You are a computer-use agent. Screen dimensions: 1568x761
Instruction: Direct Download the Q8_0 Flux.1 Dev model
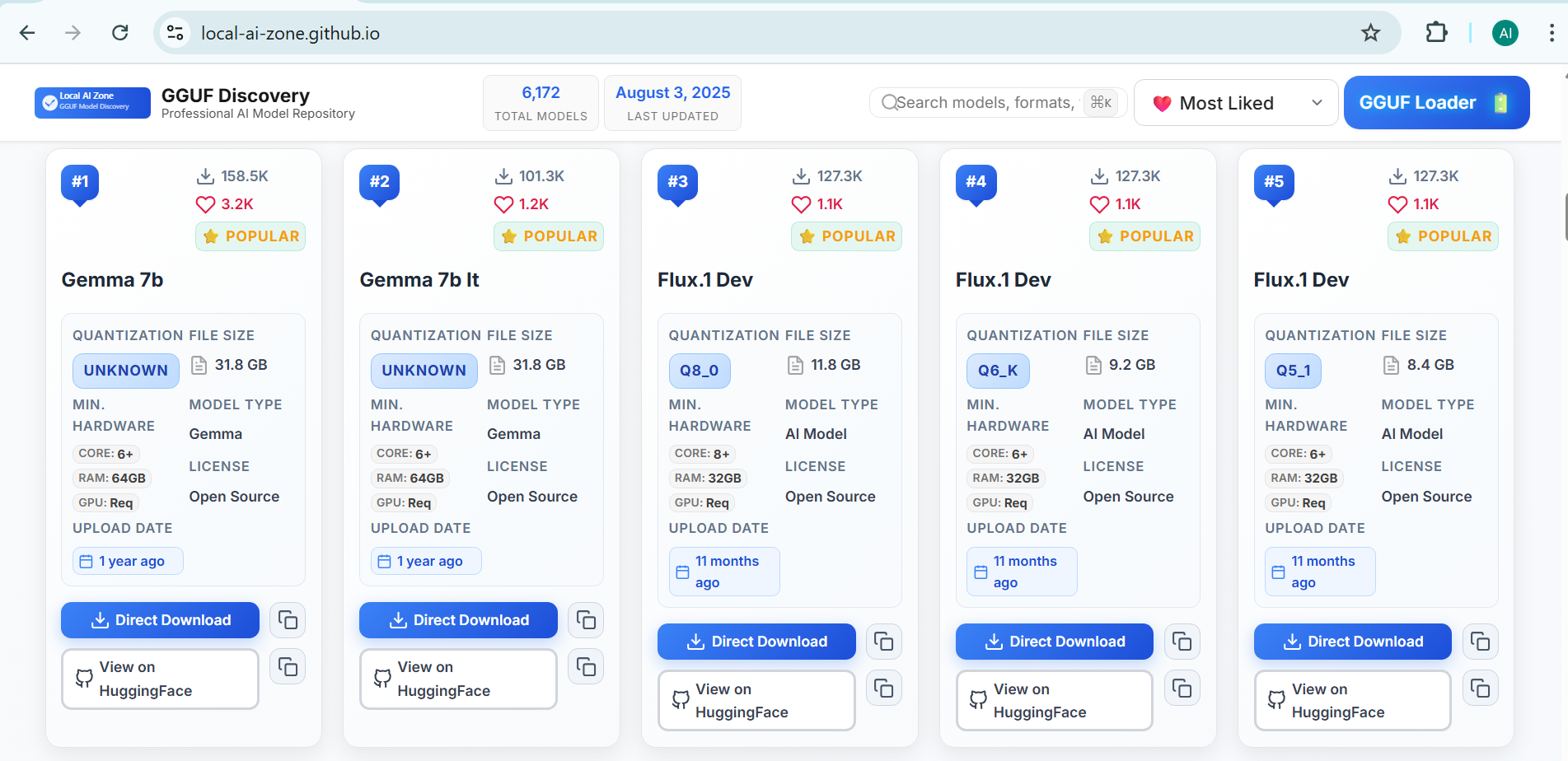[756, 642]
